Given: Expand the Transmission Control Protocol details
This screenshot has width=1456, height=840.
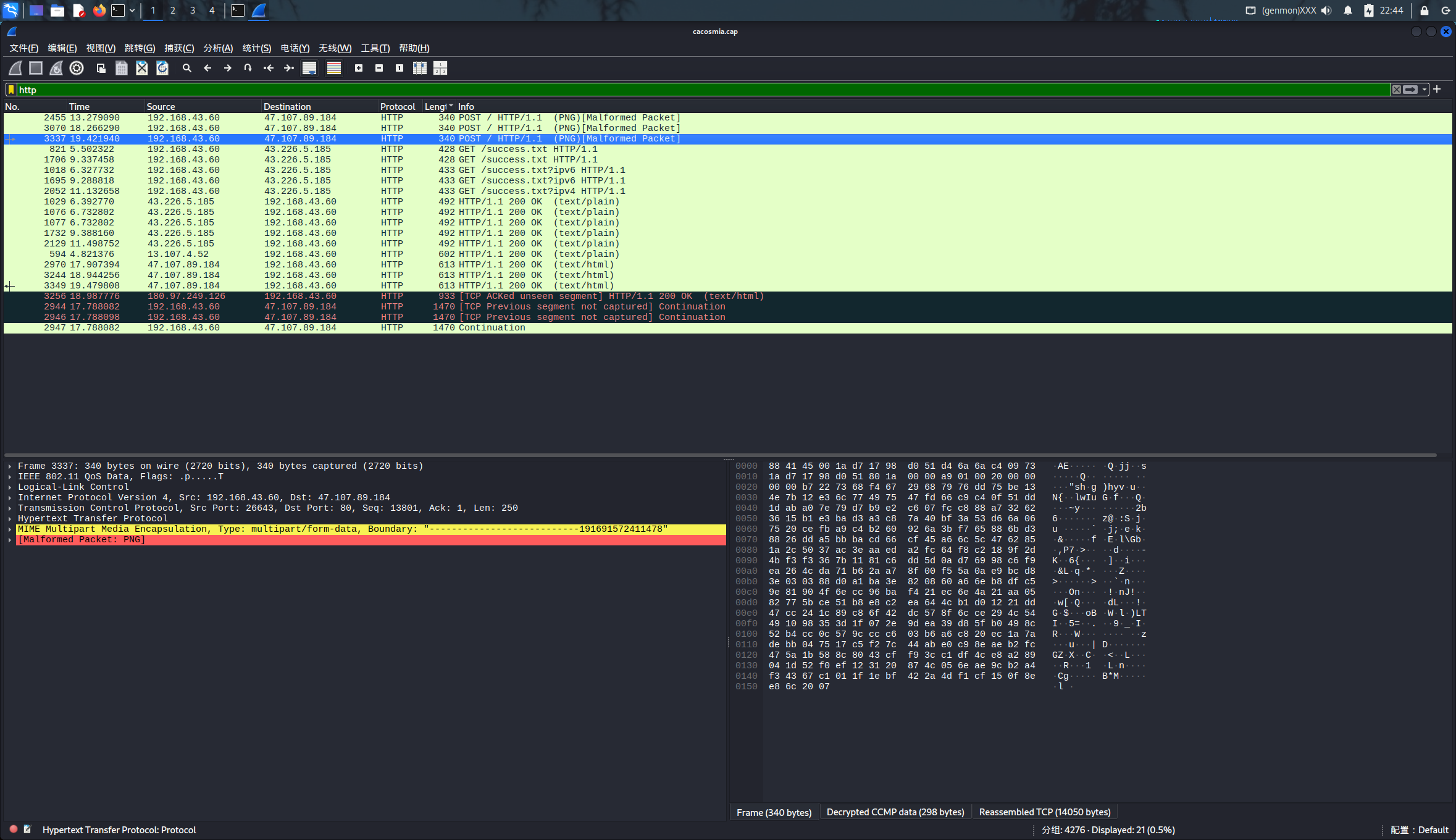Looking at the screenshot, I should (10, 508).
